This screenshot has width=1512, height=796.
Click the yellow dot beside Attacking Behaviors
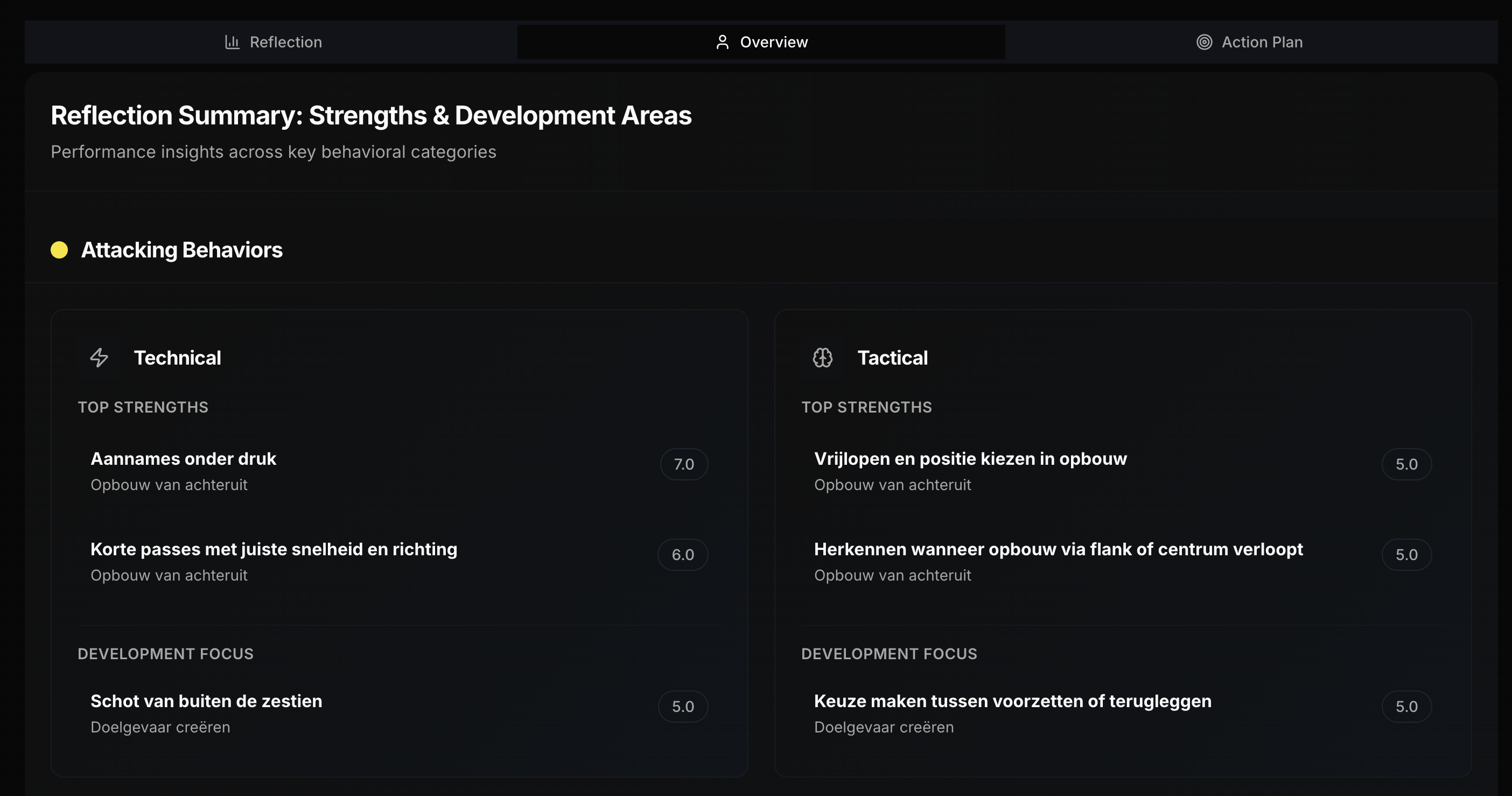(x=59, y=250)
